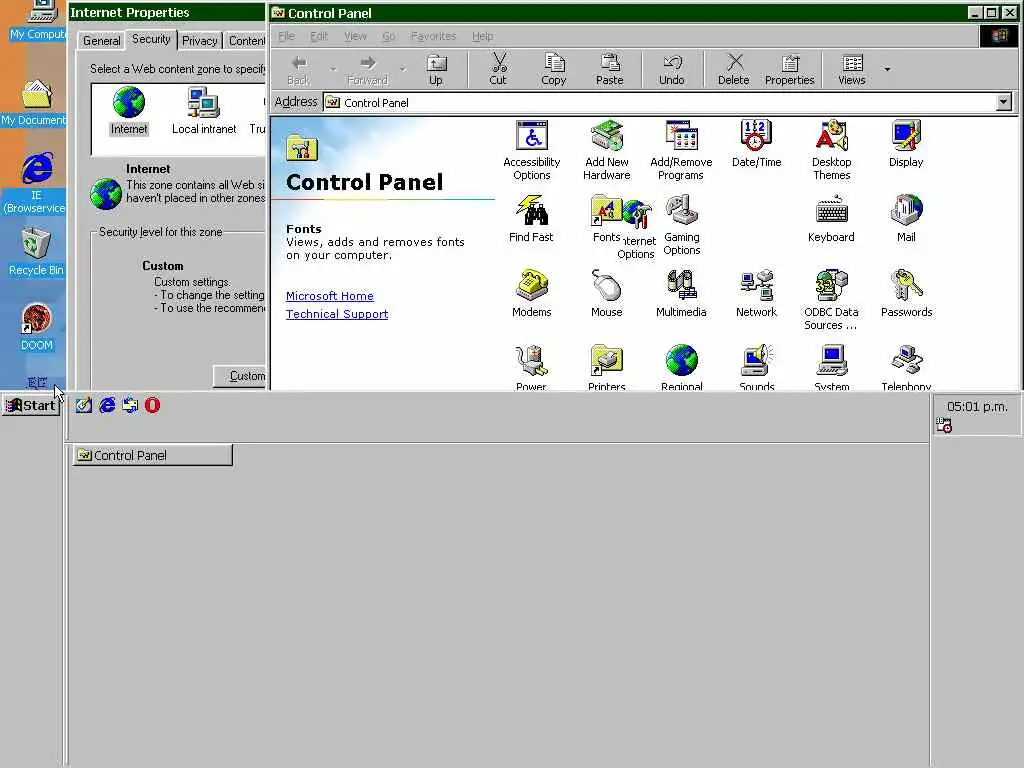1024x768 pixels.
Task: Expand the Forward history dropdown arrow
Action: (402, 69)
